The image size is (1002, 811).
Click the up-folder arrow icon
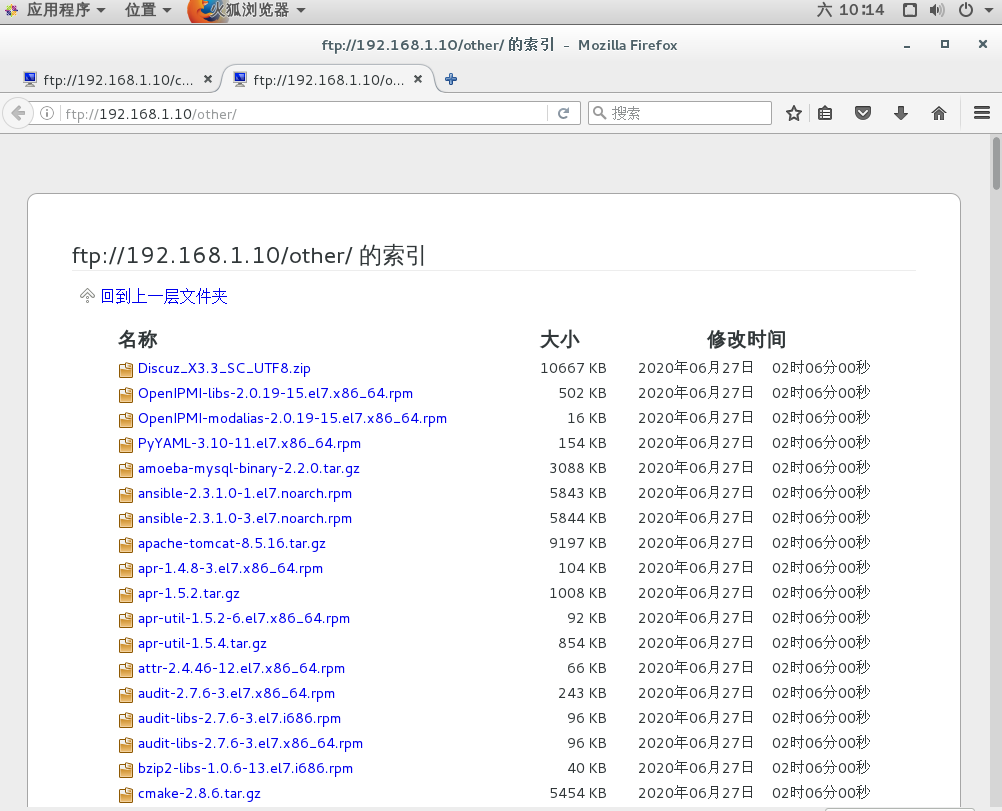tap(87, 296)
